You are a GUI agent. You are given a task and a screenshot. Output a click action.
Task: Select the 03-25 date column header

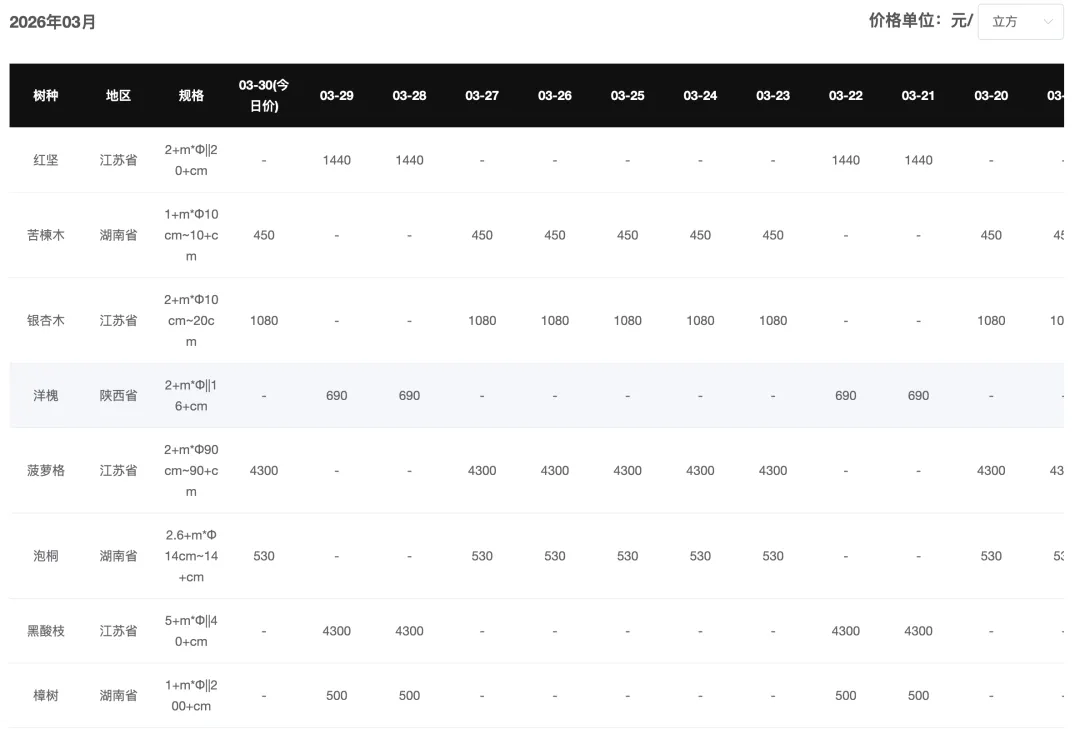(x=627, y=95)
